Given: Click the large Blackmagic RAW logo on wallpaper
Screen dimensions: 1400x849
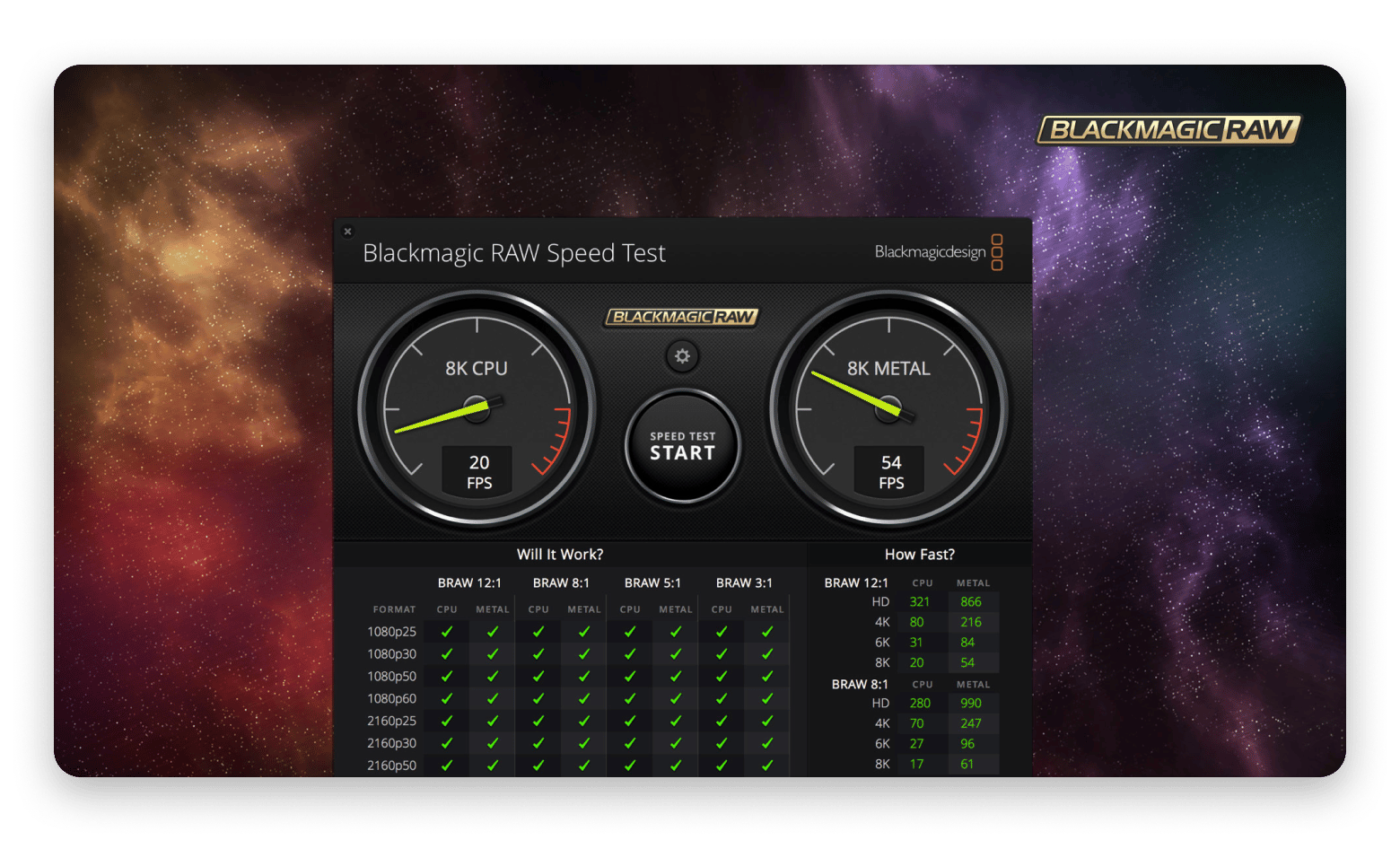Looking at the screenshot, I should coord(1169,130).
